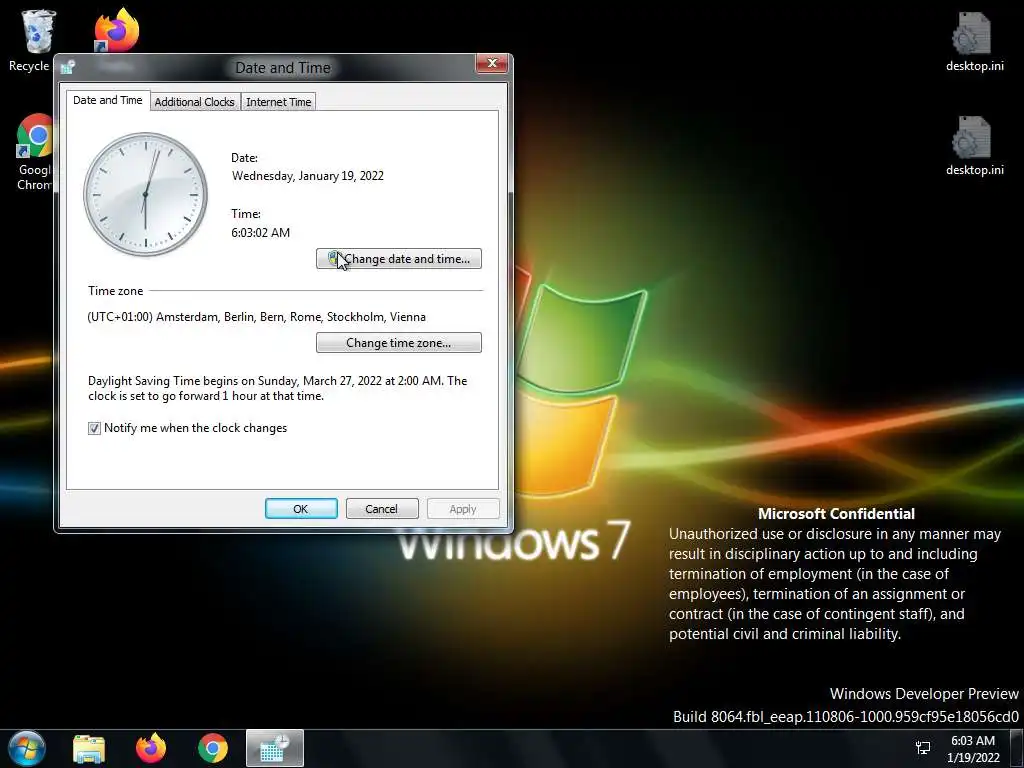
Task: Select the upper desktop.ini file icon
Action: (974, 42)
